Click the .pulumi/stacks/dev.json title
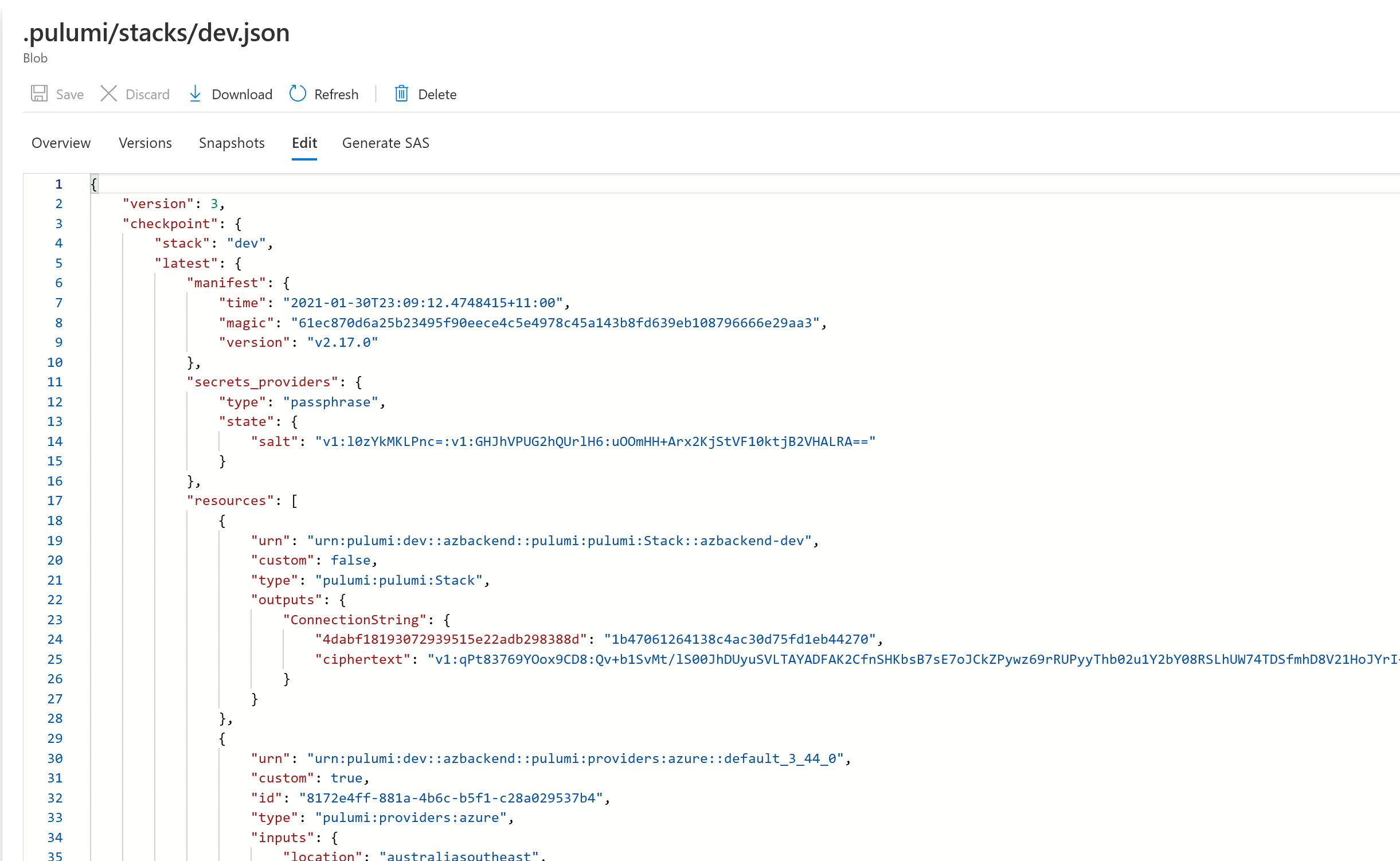 tap(156, 33)
